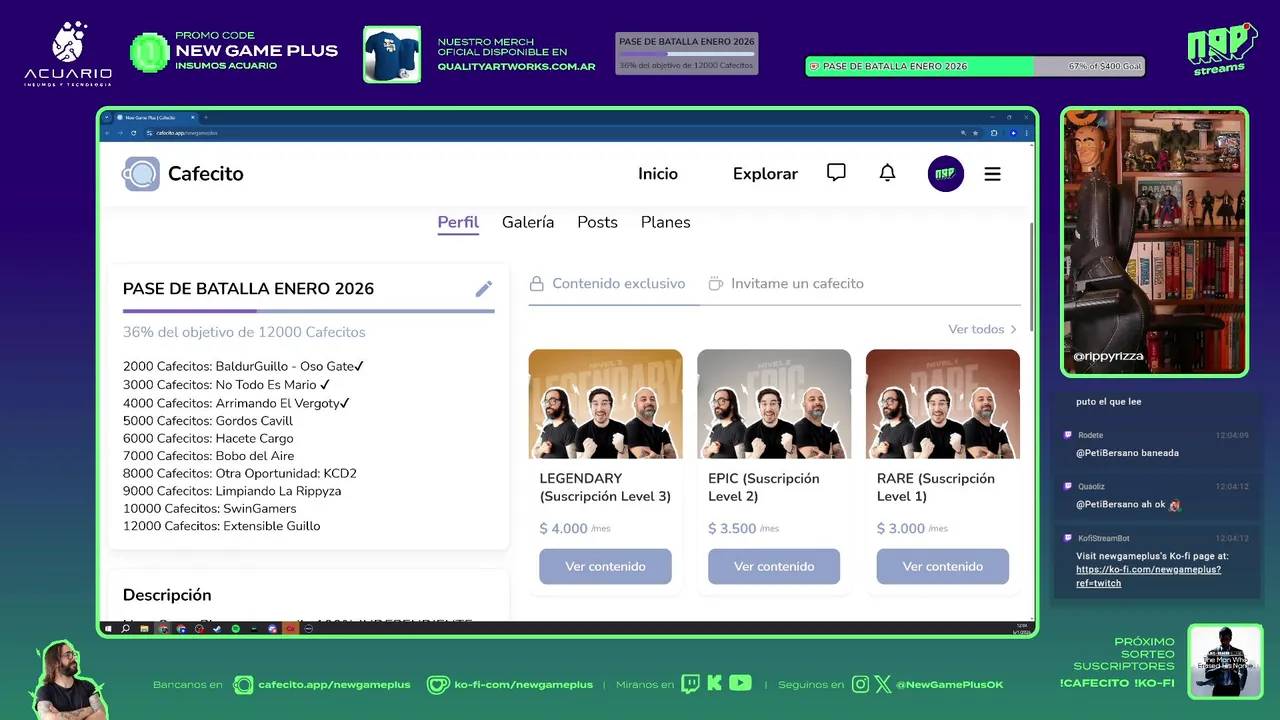The width and height of the screenshot is (1280, 720).
Task: Open File Explorer from the taskbar
Action: pos(144,629)
